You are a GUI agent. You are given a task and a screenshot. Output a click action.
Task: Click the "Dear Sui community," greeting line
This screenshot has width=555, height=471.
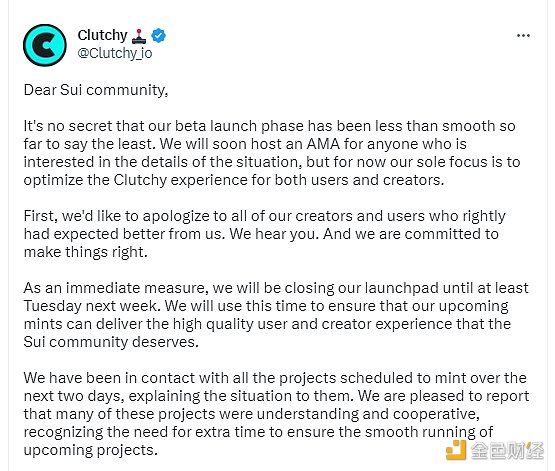tap(96, 90)
